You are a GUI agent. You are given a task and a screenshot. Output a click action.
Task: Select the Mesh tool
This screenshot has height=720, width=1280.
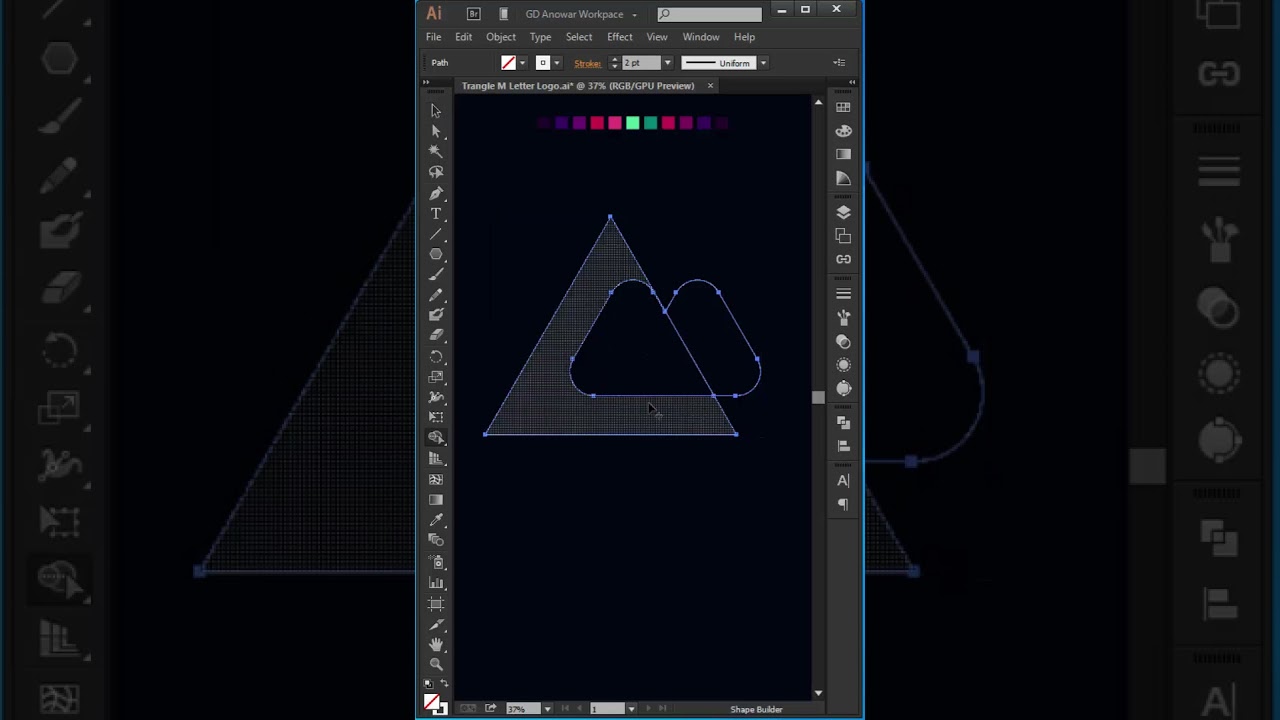click(436, 479)
